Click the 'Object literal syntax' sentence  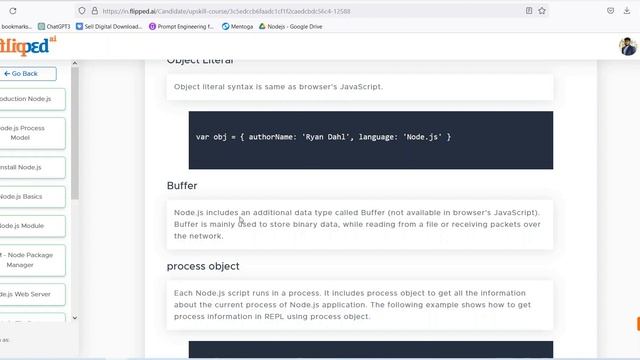[x=278, y=87]
